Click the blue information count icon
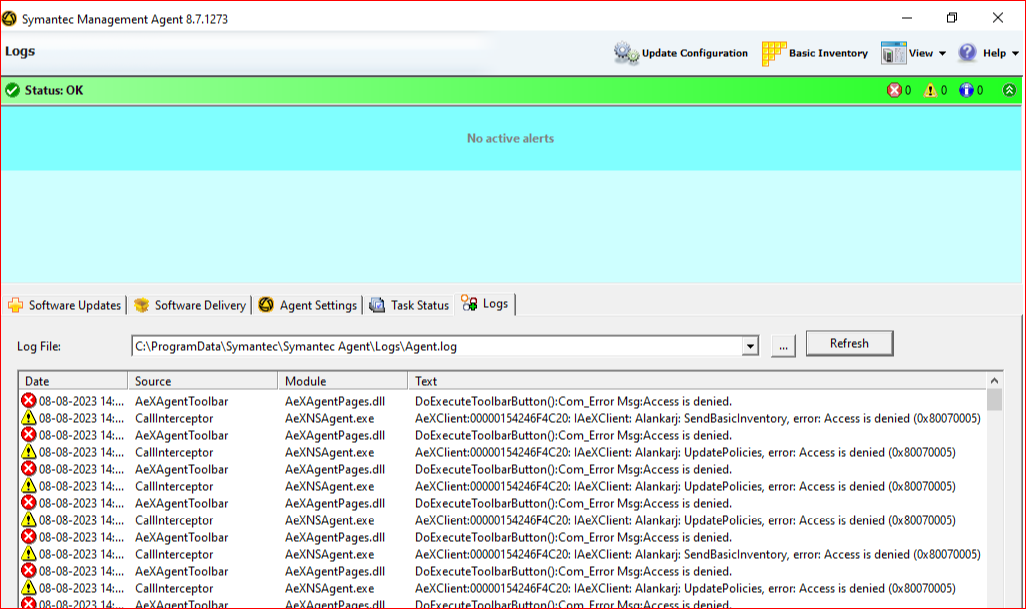 [x=966, y=90]
